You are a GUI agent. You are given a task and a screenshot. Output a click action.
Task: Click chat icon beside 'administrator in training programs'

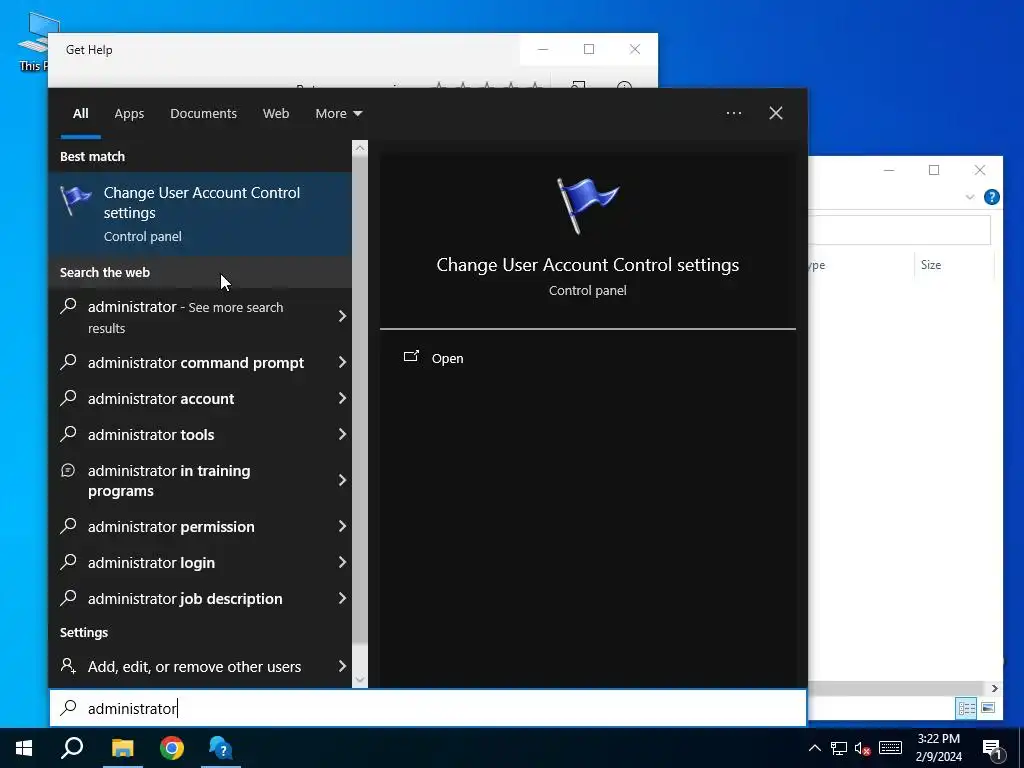pos(68,470)
